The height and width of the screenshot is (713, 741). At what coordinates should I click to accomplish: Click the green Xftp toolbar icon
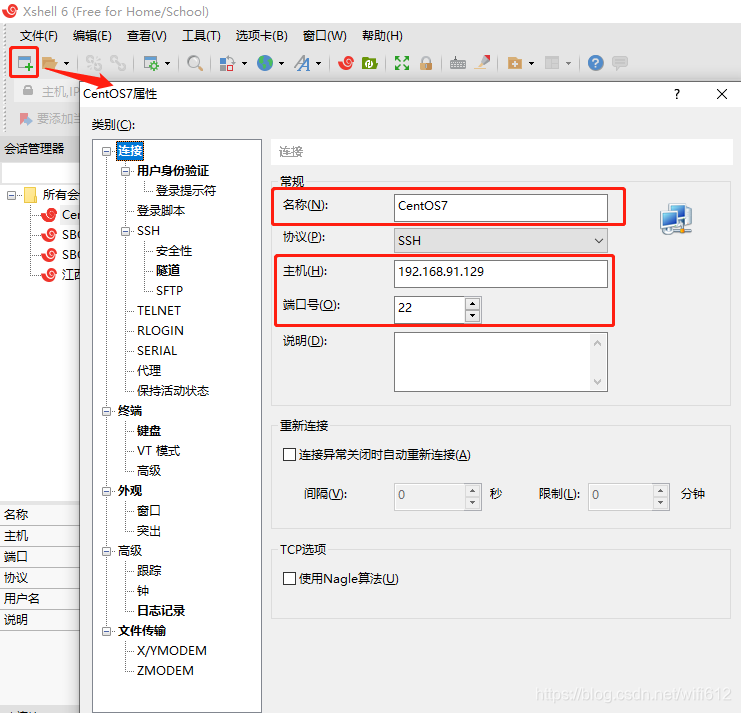pyautogui.click(x=370, y=63)
